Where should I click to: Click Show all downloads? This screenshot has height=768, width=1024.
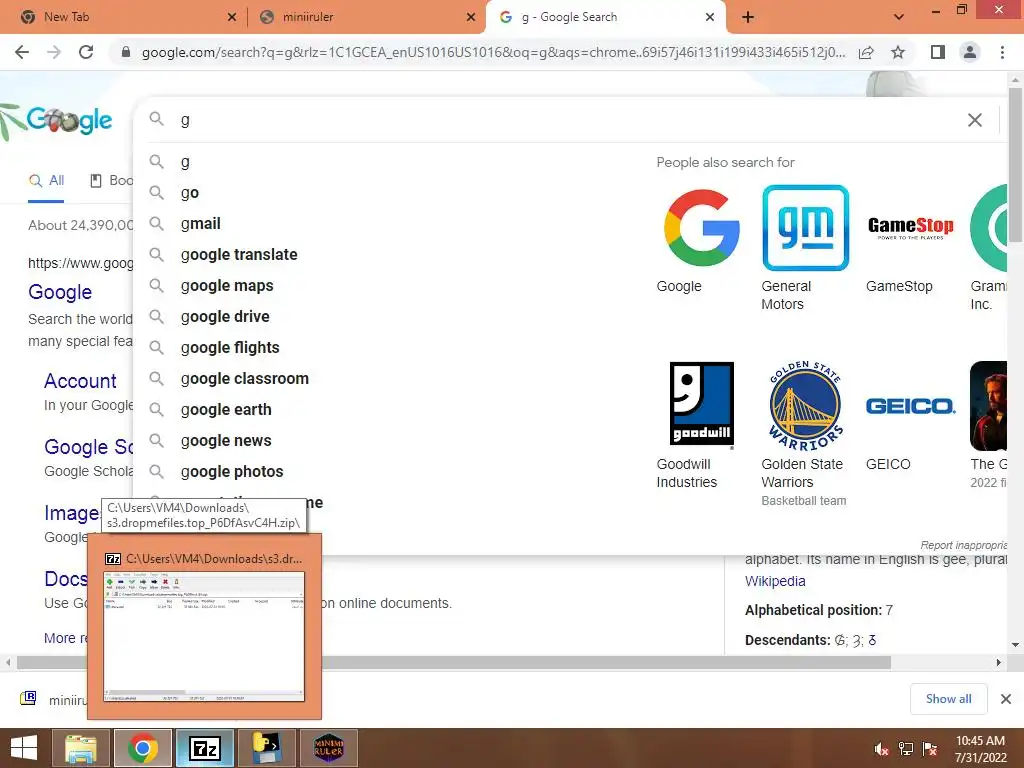click(x=948, y=699)
